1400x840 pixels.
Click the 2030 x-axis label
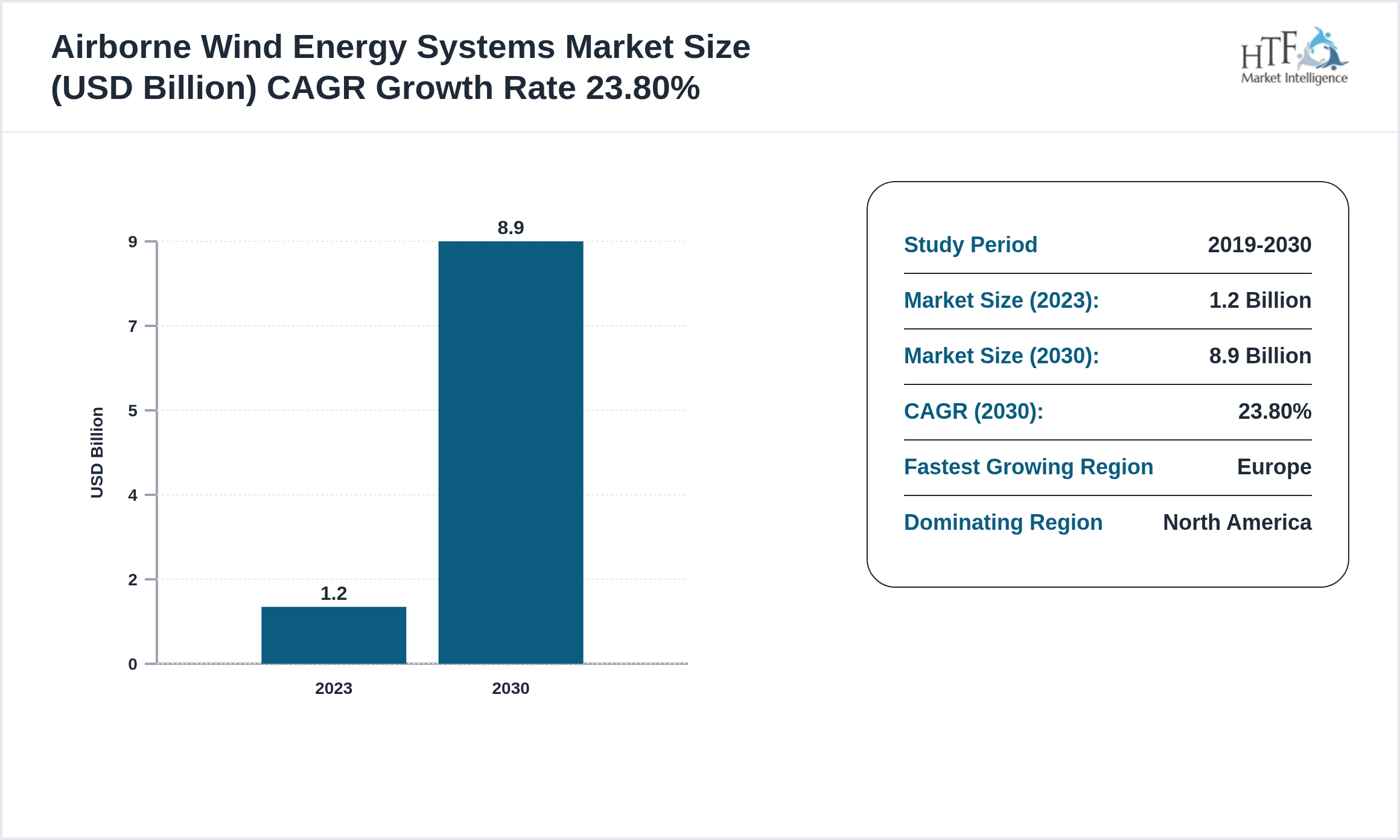(511, 689)
